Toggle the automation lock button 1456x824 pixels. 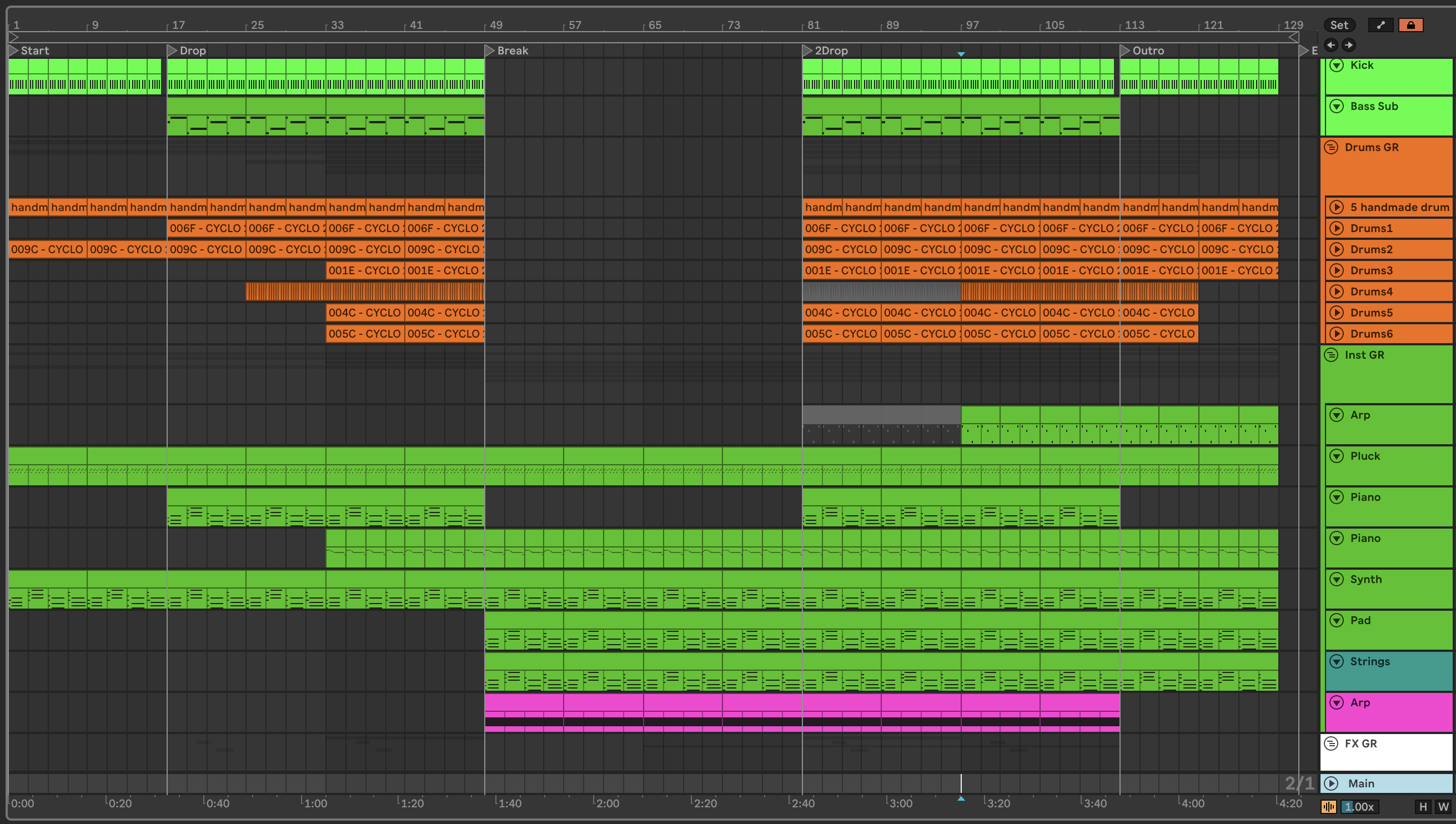1410,25
